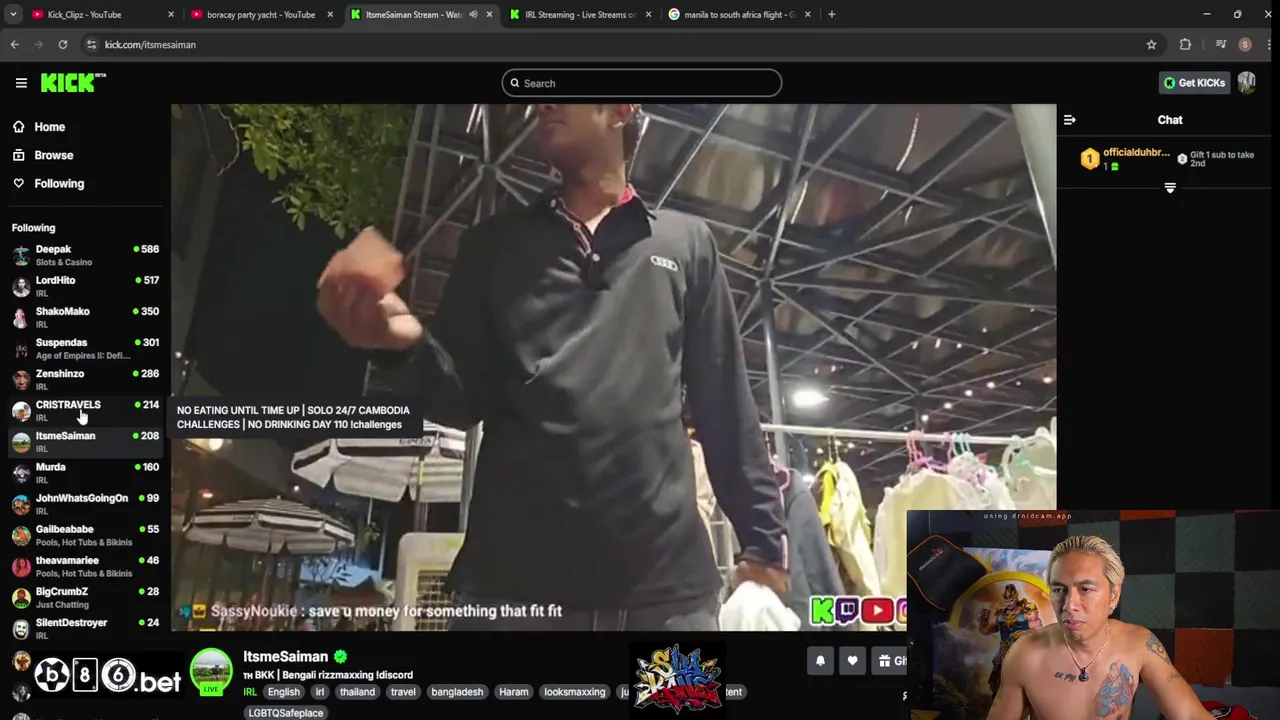Image resolution: width=1280 pixels, height=720 pixels.
Task: Open tab search dropdown arrow
Action: pos(13,15)
